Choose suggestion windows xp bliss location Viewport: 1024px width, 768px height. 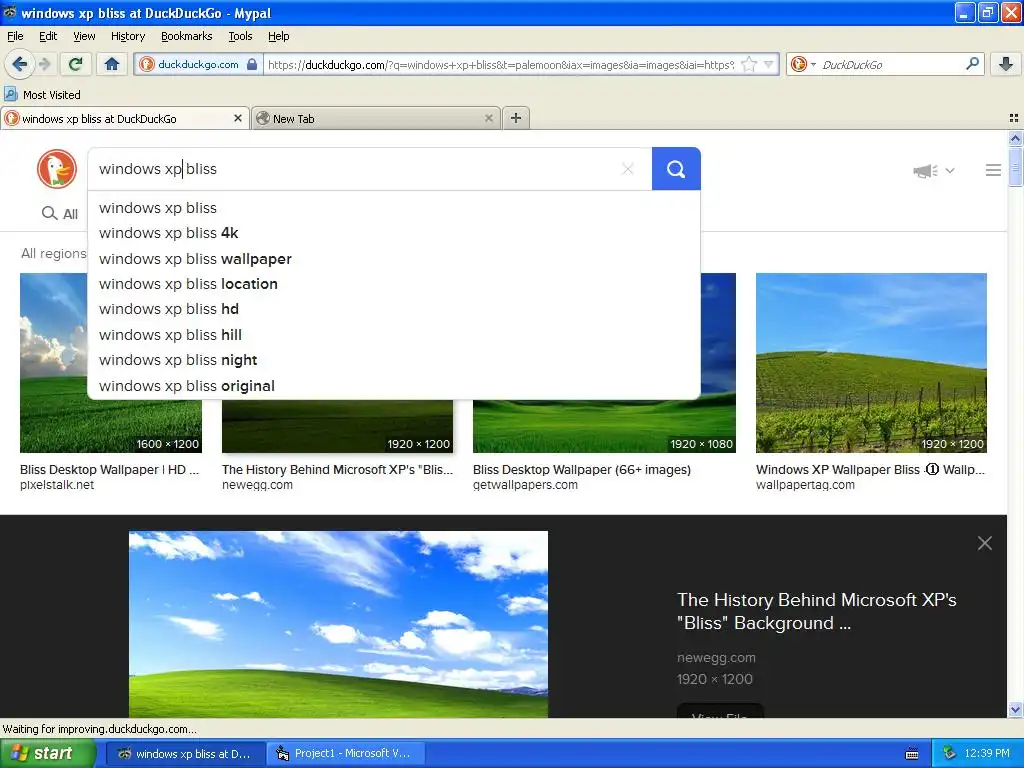tap(394, 284)
